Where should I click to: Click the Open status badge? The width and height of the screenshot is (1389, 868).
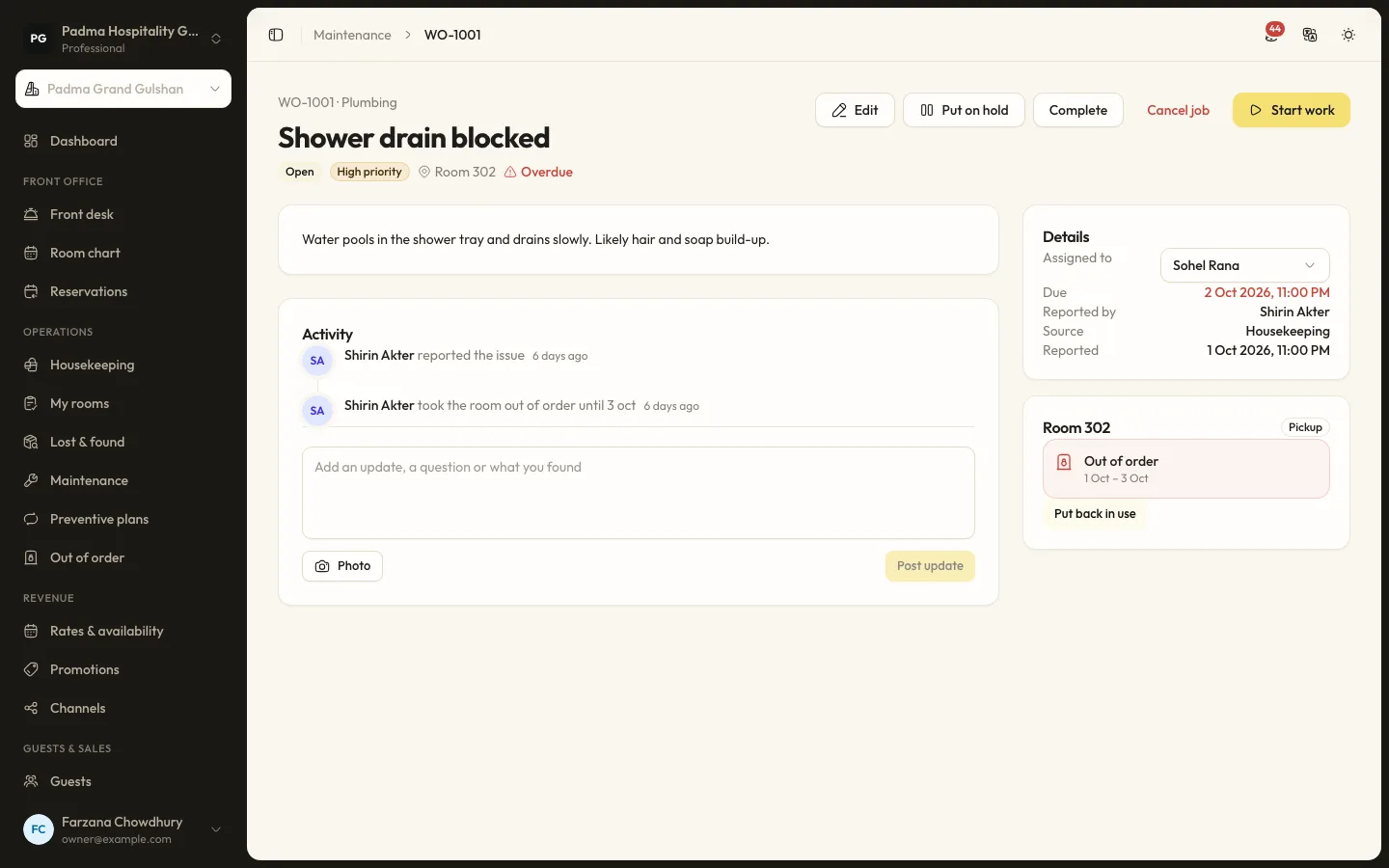(x=300, y=172)
